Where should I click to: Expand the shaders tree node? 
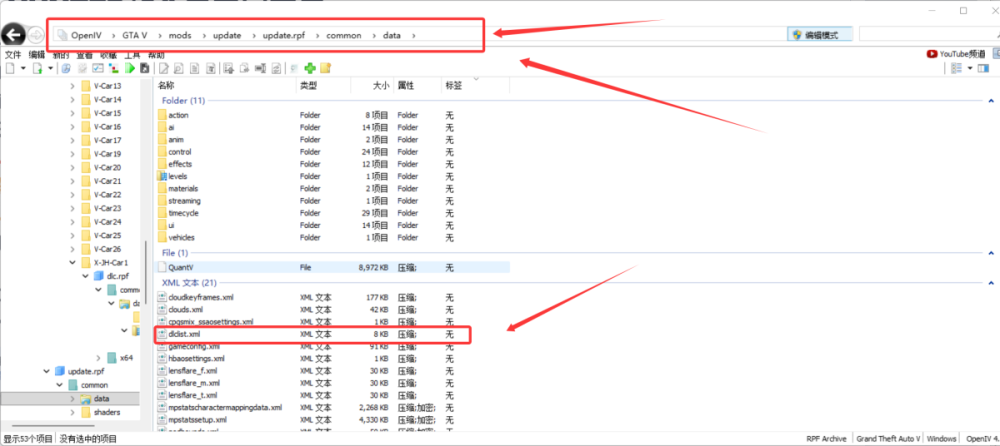pyautogui.click(x=72, y=413)
